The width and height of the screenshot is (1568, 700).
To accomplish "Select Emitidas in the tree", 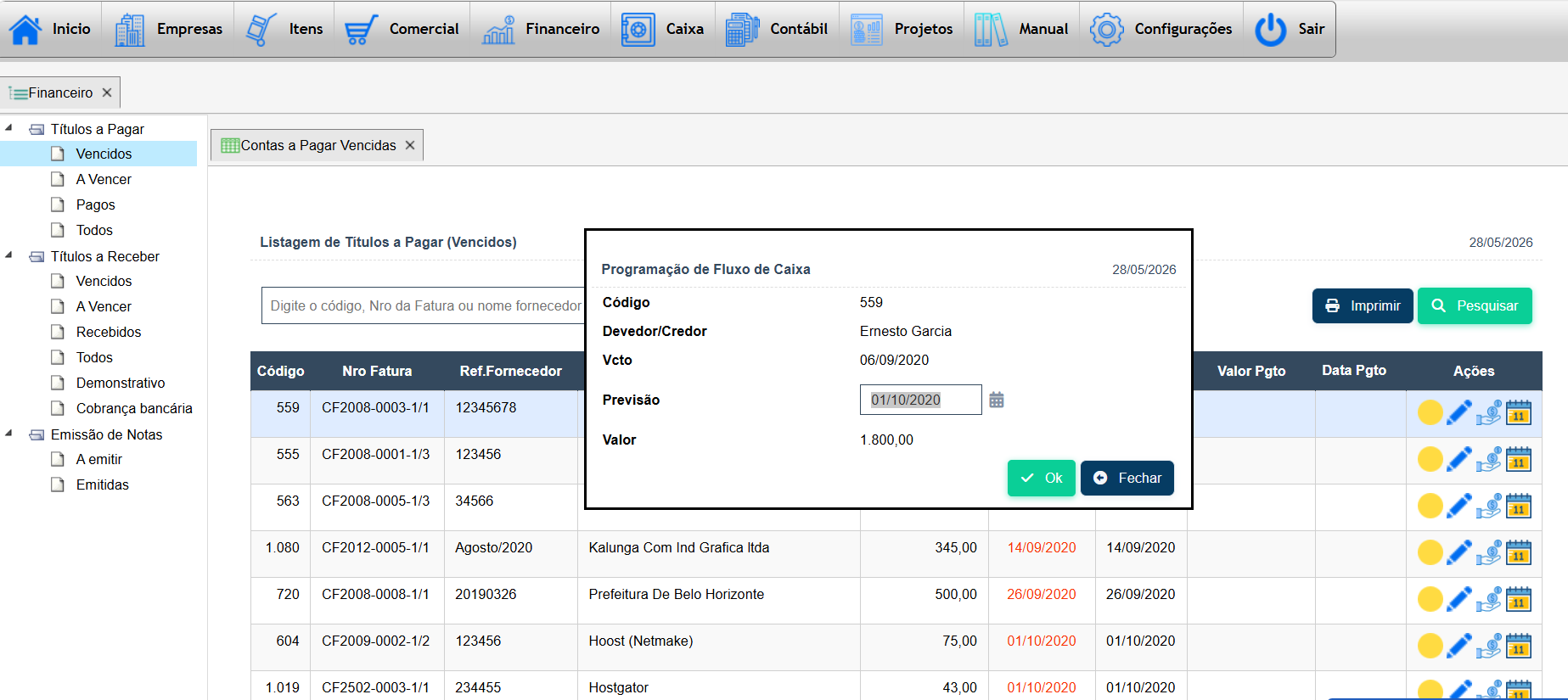I will (x=103, y=484).
